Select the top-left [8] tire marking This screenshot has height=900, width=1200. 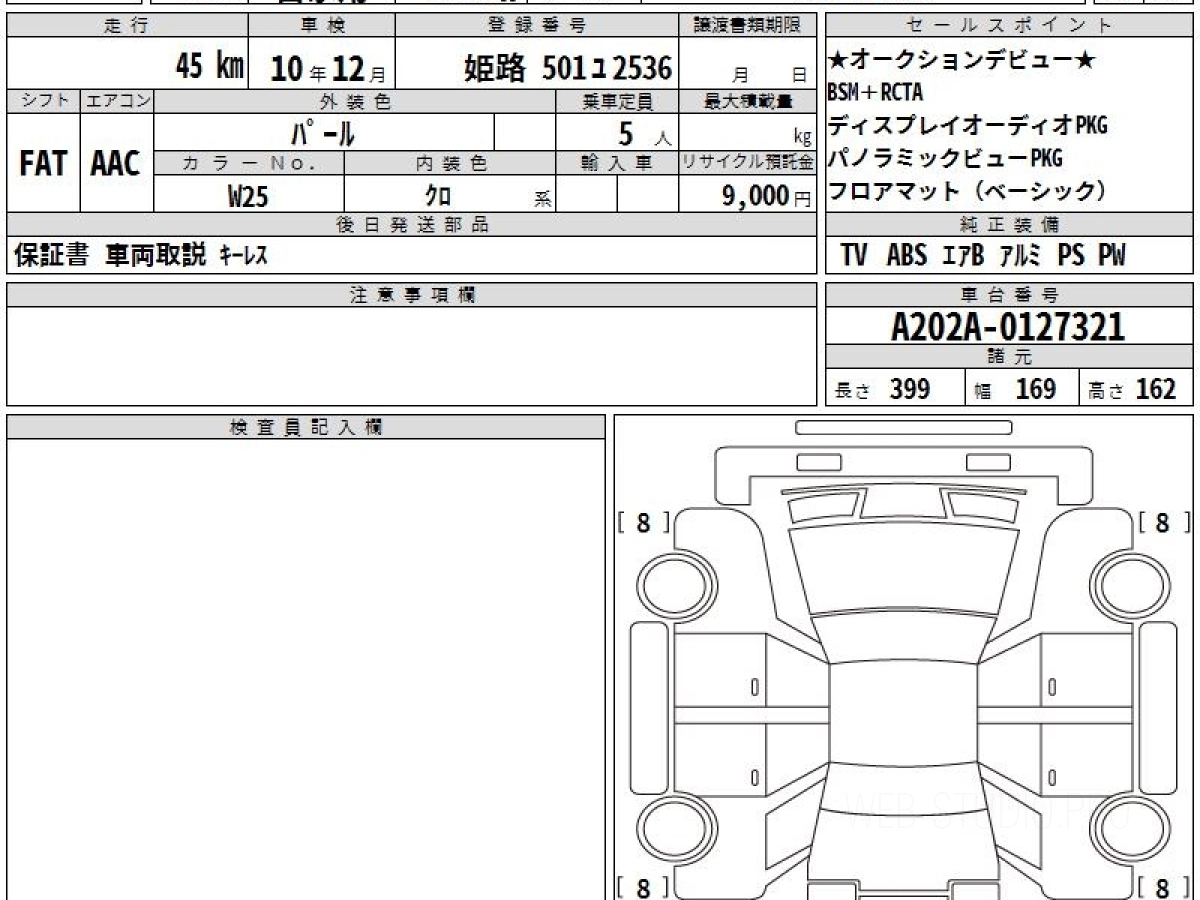pos(643,523)
